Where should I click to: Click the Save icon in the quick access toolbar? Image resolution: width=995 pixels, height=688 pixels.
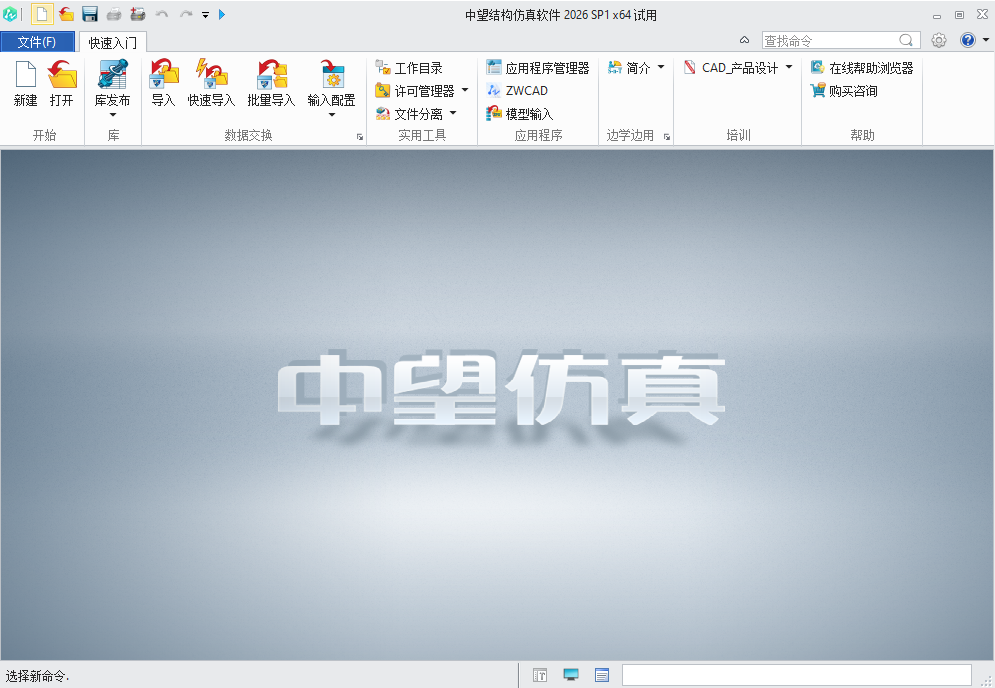[89, 14]
